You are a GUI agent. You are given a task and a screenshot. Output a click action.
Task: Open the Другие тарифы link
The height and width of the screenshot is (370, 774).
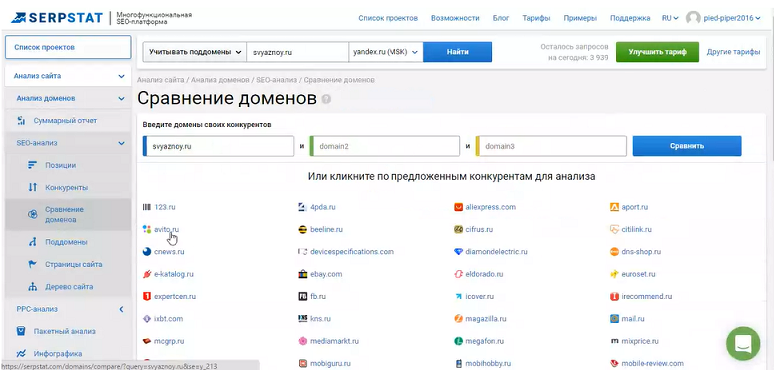[734, 52]
